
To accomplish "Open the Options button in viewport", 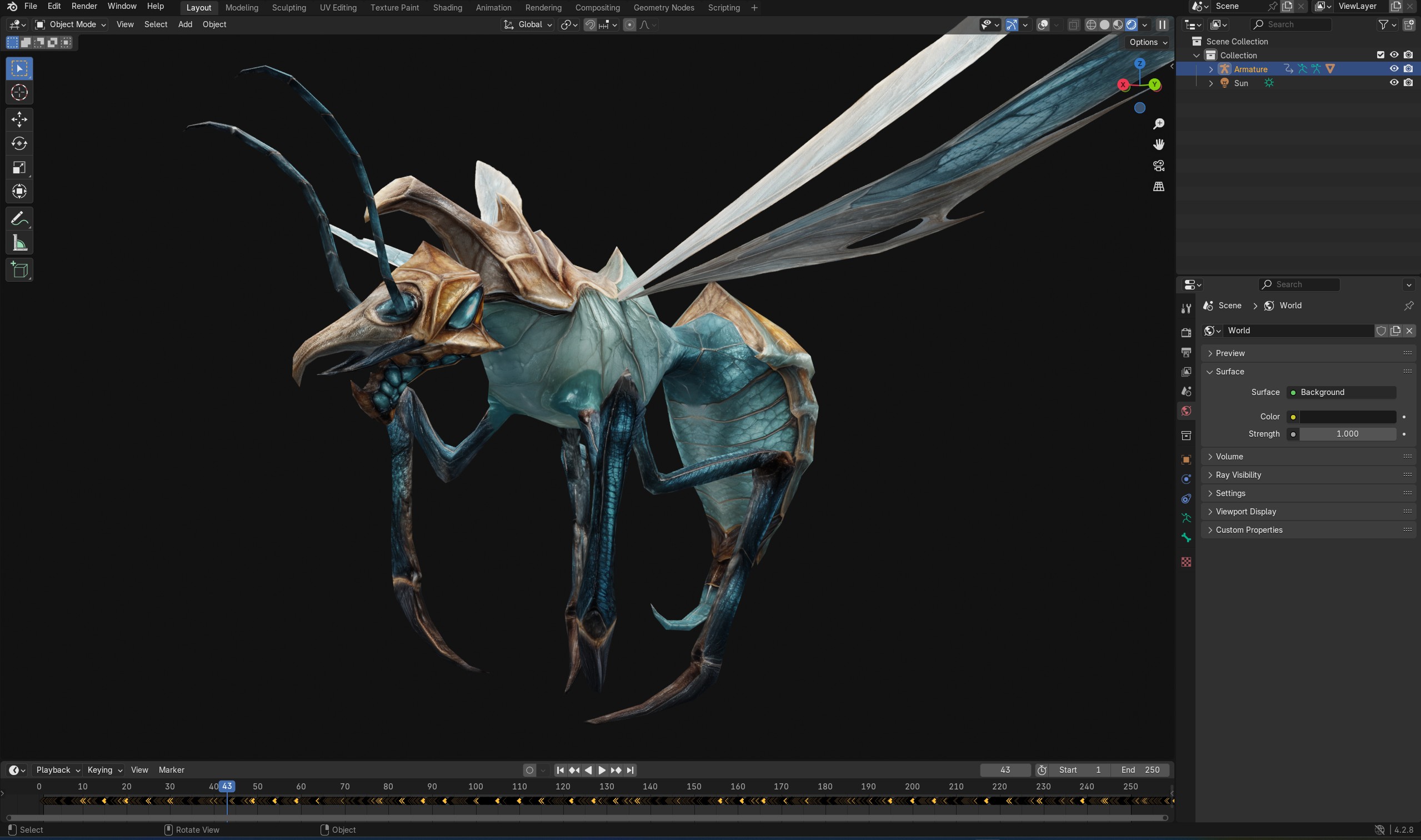I will coord(1148,42).
